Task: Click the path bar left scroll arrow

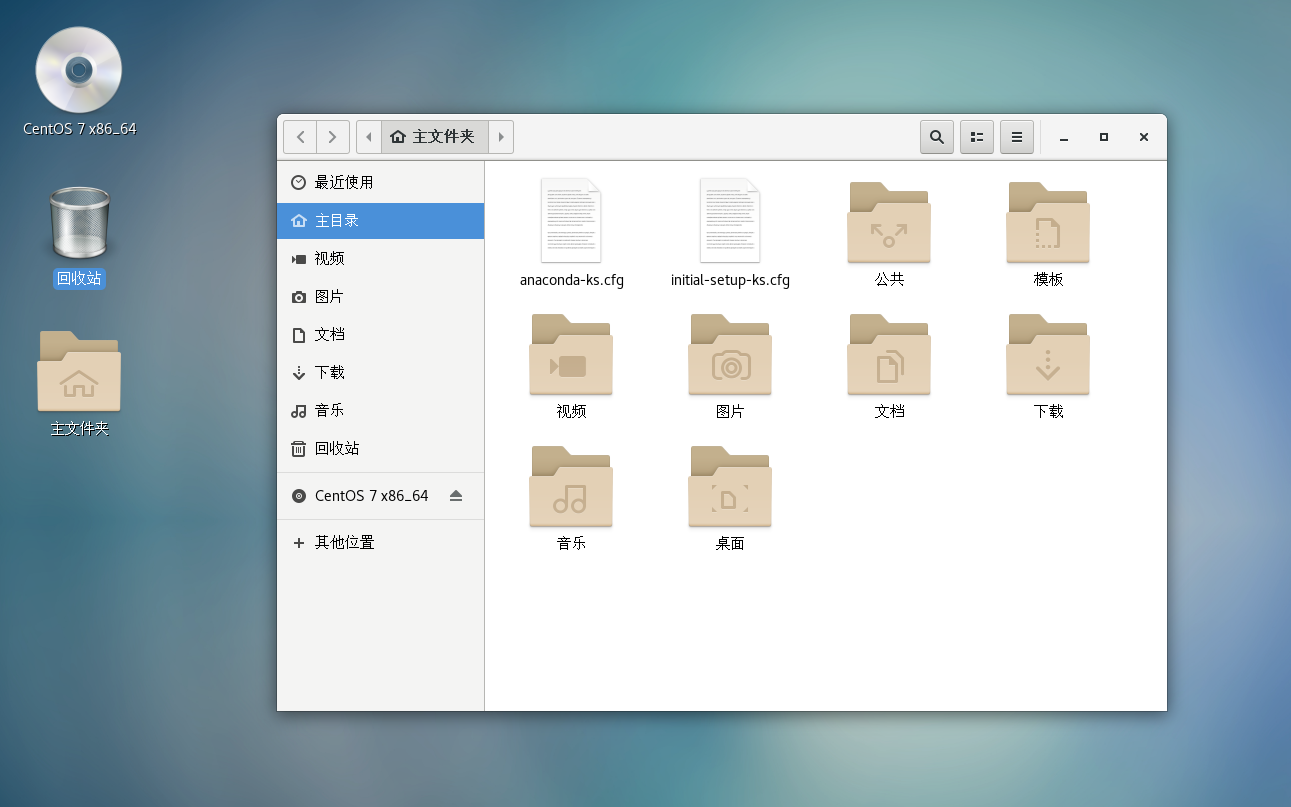Action: 369,137
